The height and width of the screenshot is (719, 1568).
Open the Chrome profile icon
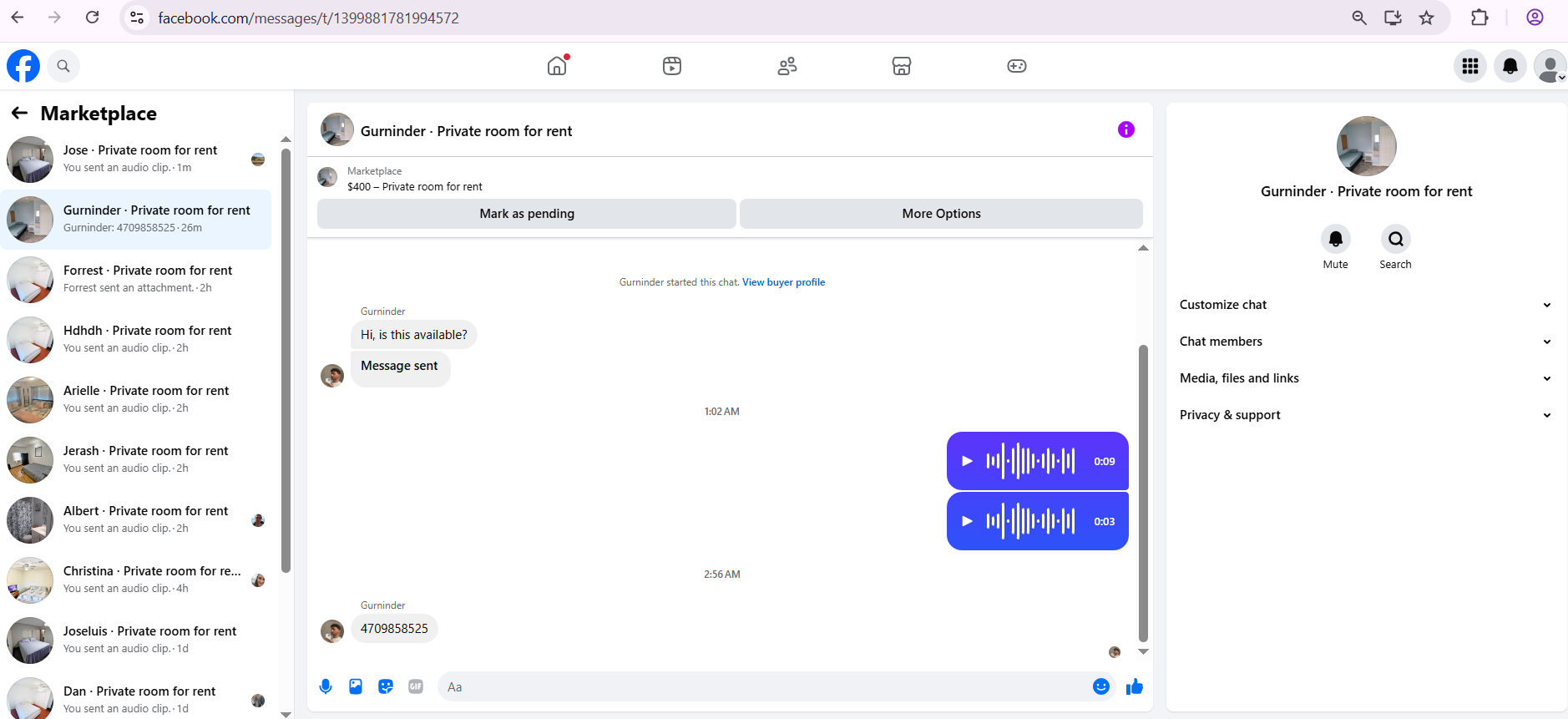pyautogui.click(x=1535, y=18)
